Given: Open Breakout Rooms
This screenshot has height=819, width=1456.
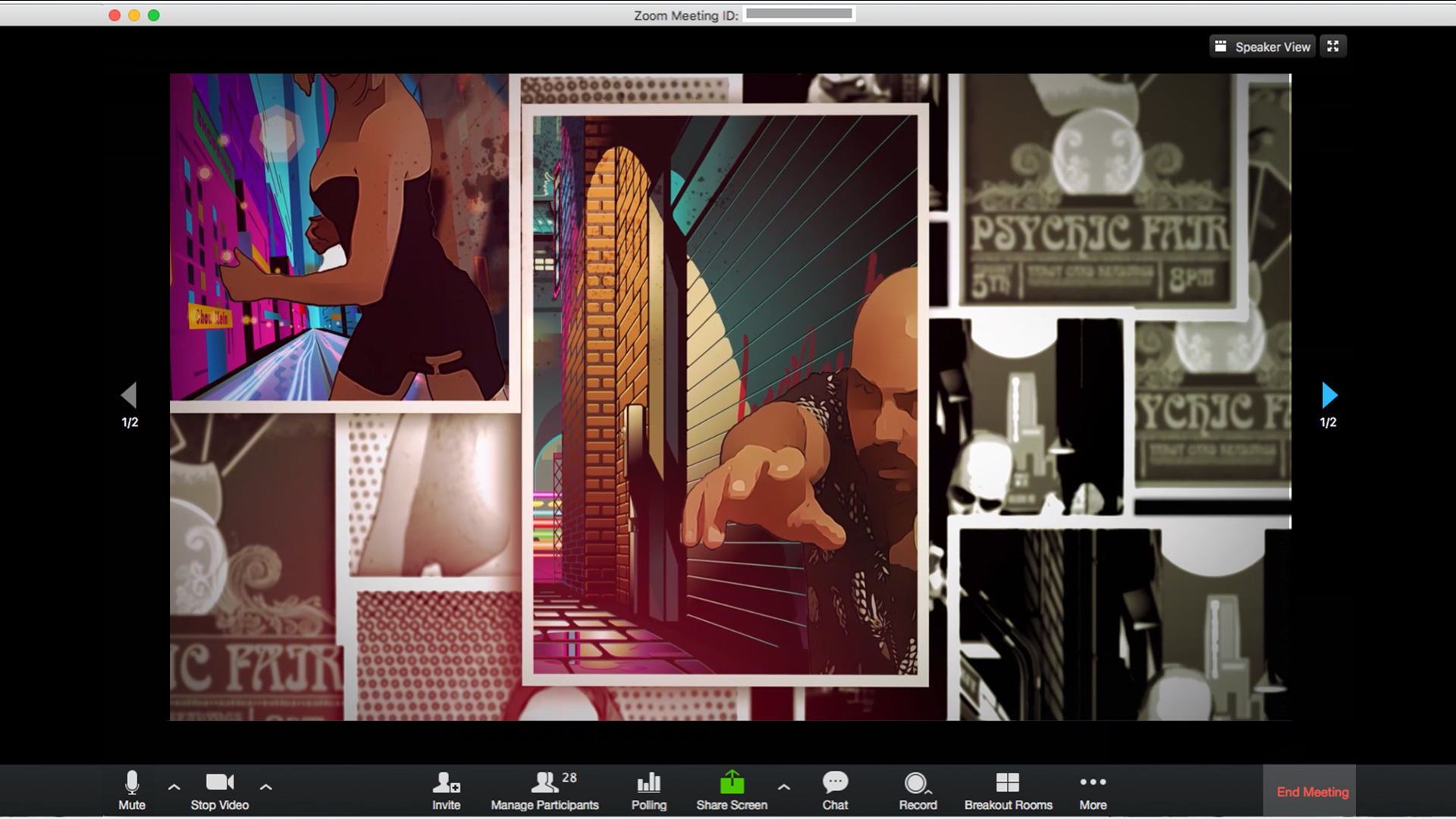Looking at the screenshot, I should 1008,789.
